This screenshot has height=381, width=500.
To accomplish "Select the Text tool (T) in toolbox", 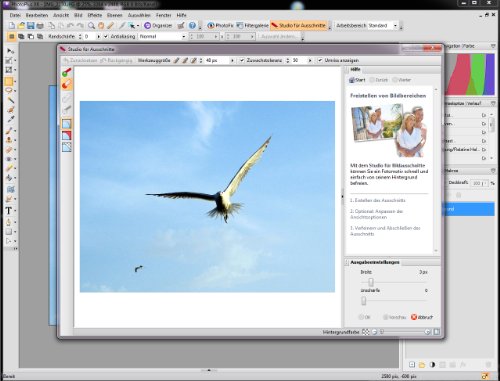I will click(x=9, y=211).
